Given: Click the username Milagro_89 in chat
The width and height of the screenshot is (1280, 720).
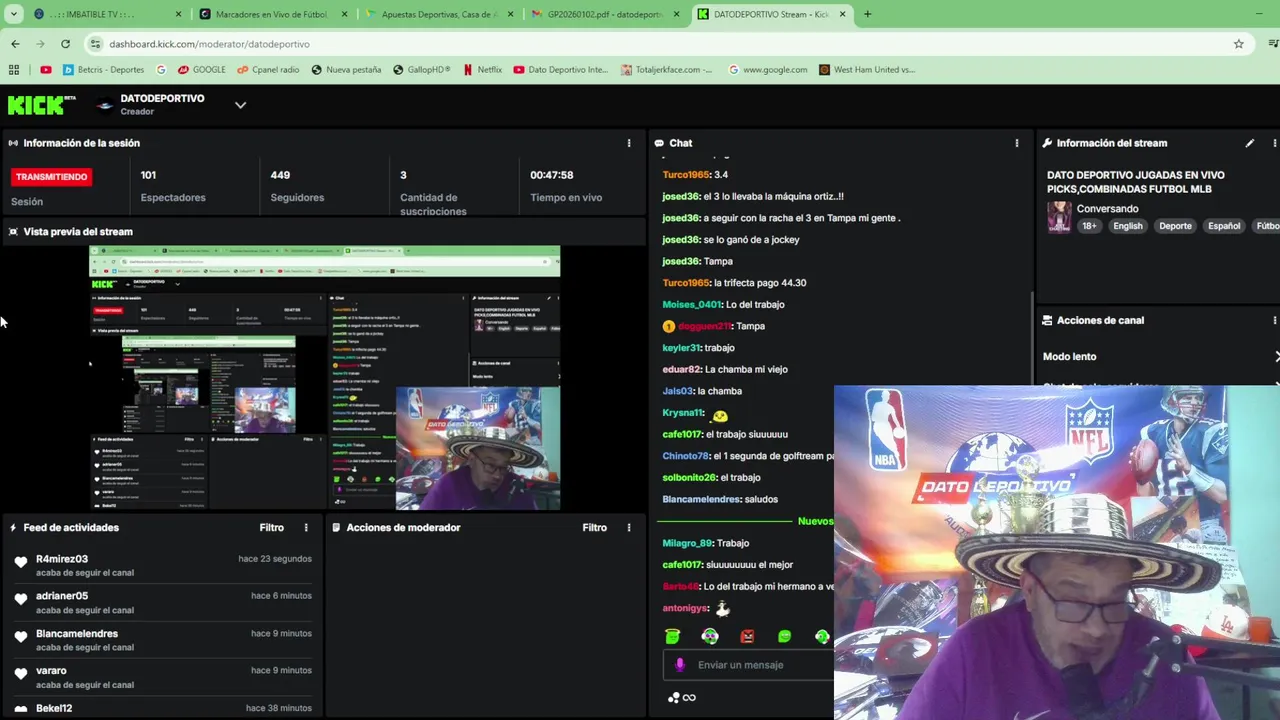Looking at the screenshot, I should coord(687,543).
